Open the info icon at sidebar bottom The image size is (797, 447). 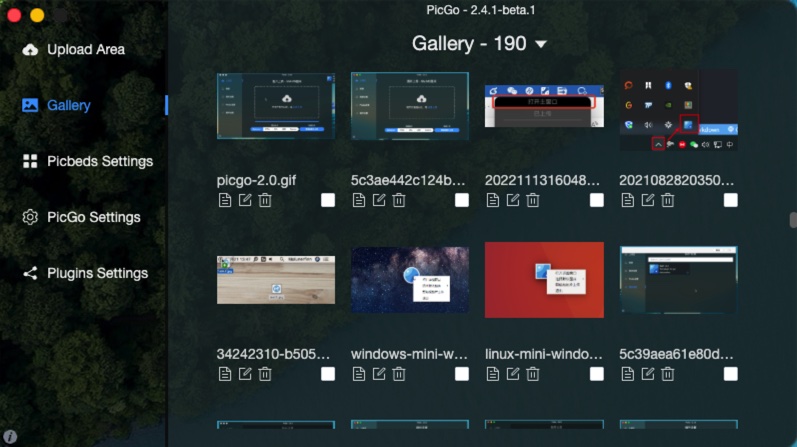[10, 436]
